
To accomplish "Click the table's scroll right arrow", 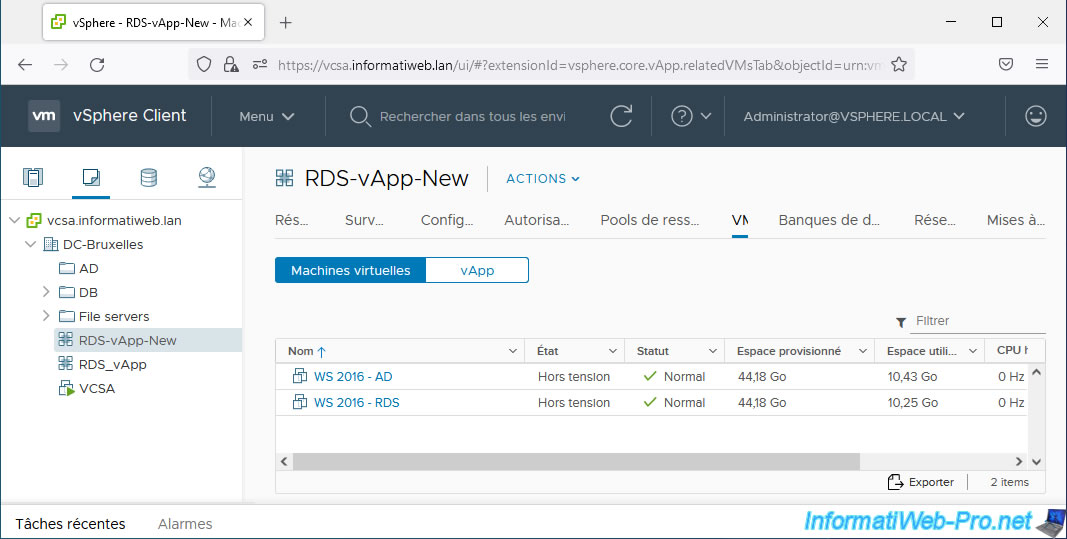I will [1019, 461].
